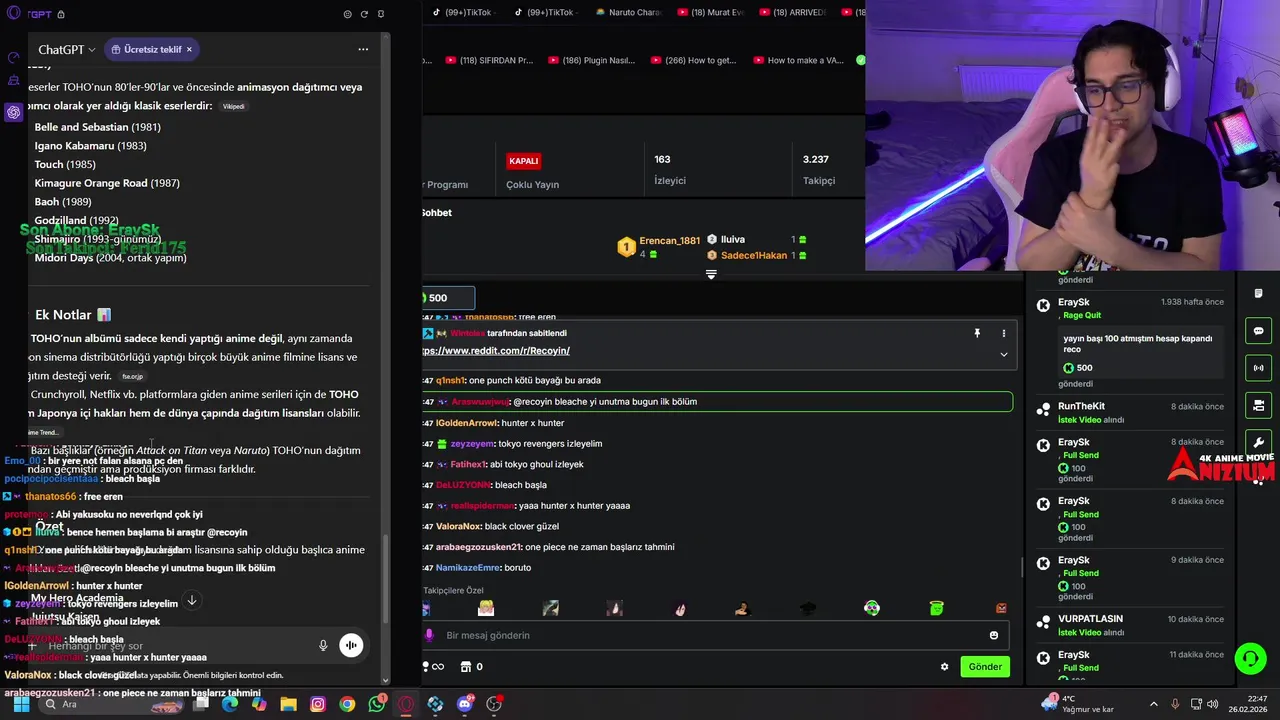The width and height of the screenshot is (1280, 720).
Task: Open the Vikipedi source chip
Action: (233, 106)
